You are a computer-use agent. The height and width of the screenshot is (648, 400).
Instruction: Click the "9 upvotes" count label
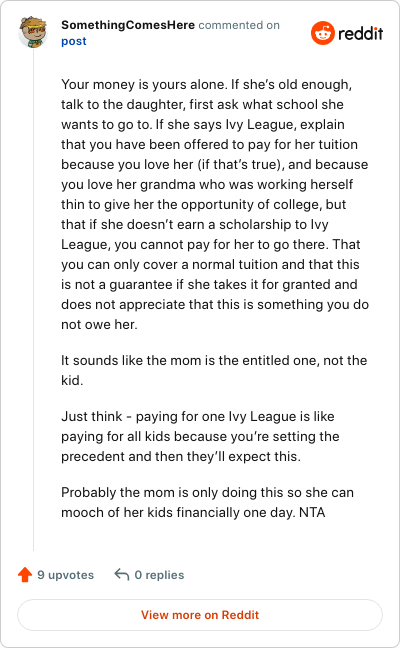[65, 575]
